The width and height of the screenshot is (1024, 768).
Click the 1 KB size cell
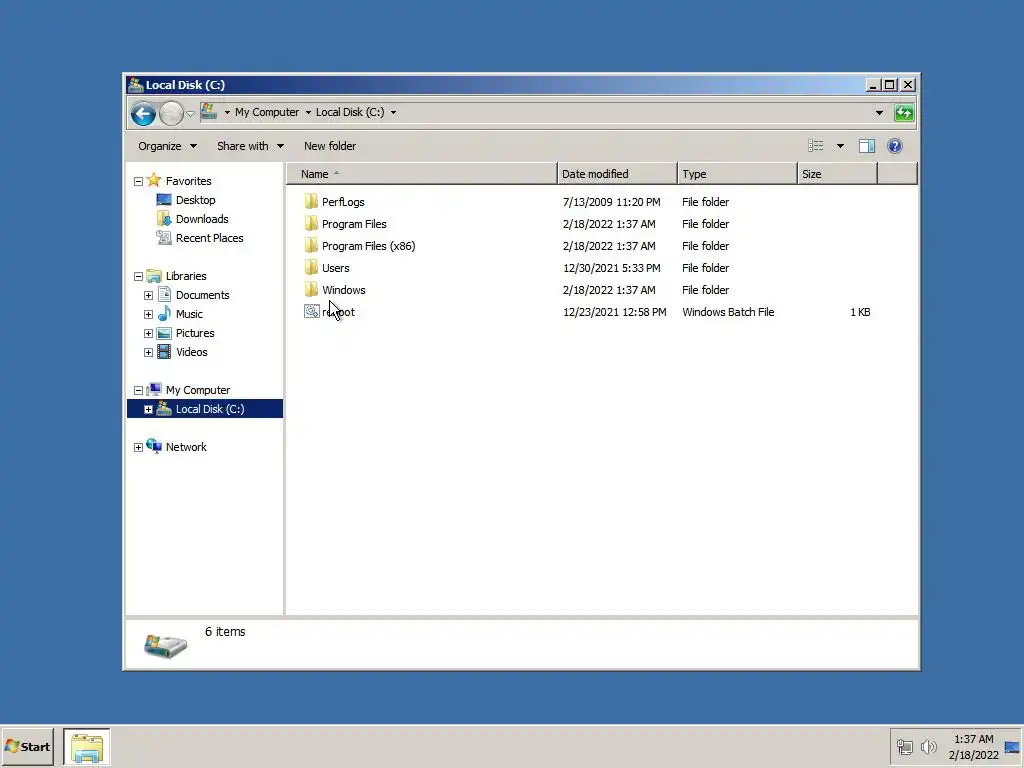tap(860, 312)
